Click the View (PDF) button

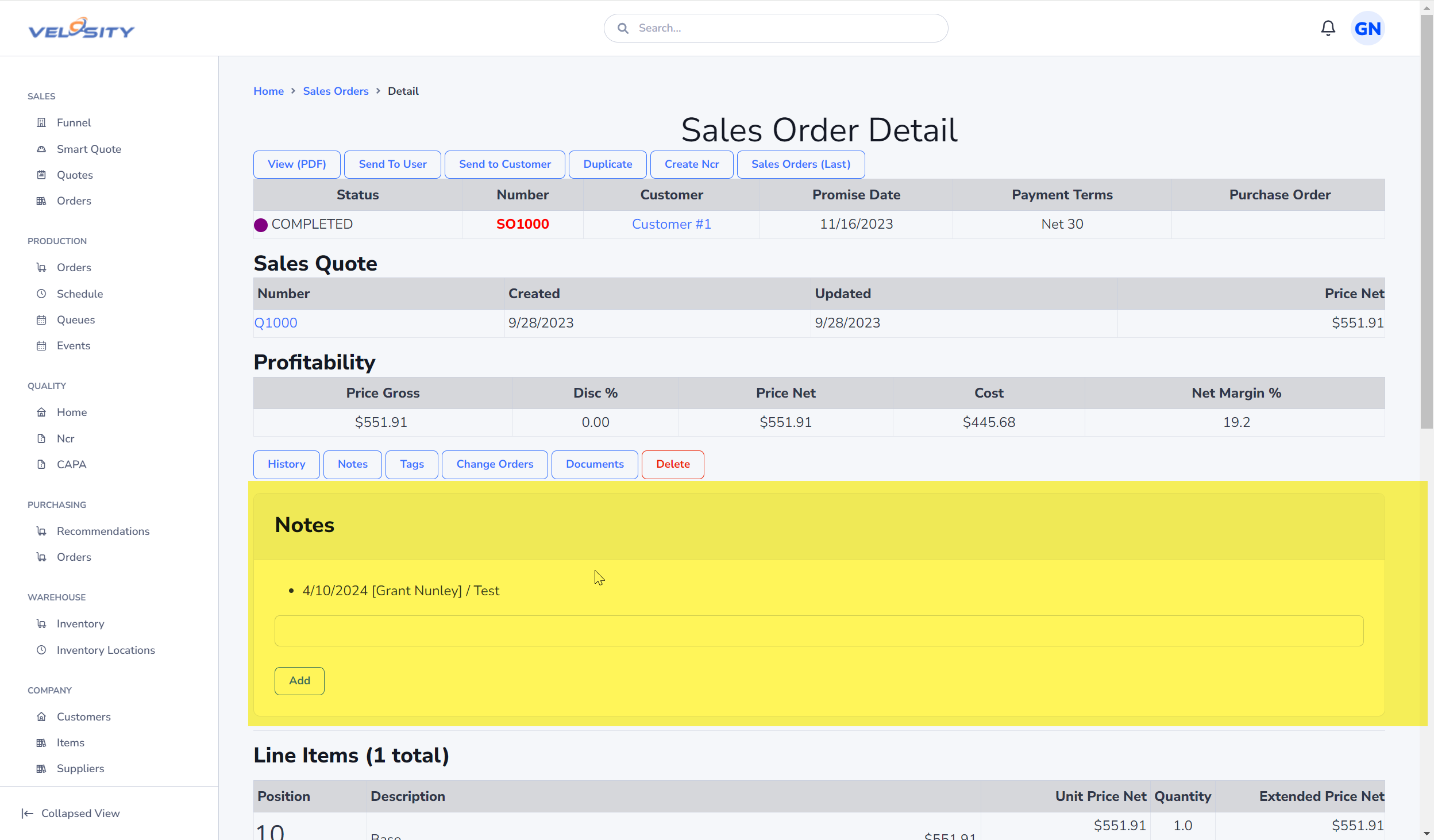pyautogui.click(x=296, y=164)
